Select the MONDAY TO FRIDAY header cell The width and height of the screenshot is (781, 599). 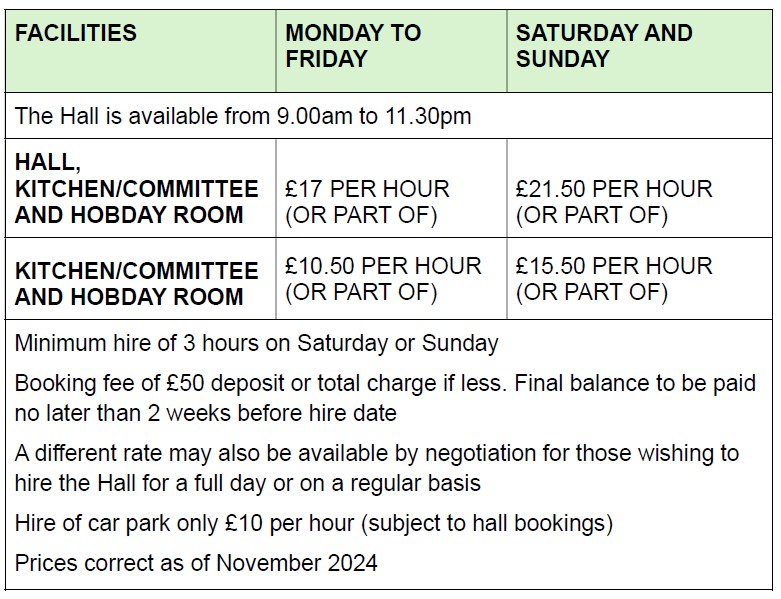coord(353,46)
